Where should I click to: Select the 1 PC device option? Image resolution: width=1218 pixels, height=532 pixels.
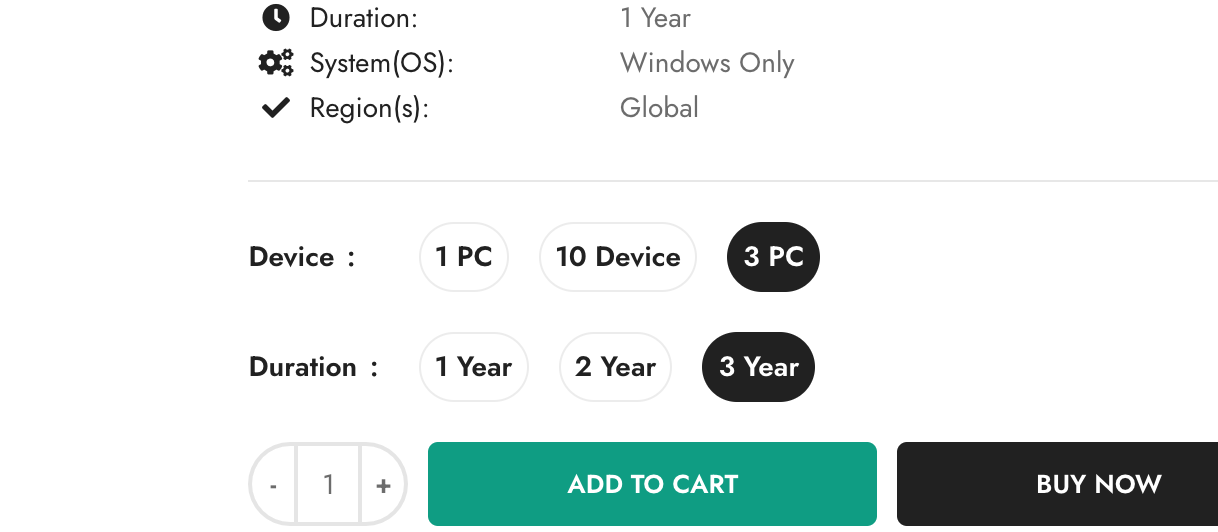pyautogui.click(x=464, y=257)
